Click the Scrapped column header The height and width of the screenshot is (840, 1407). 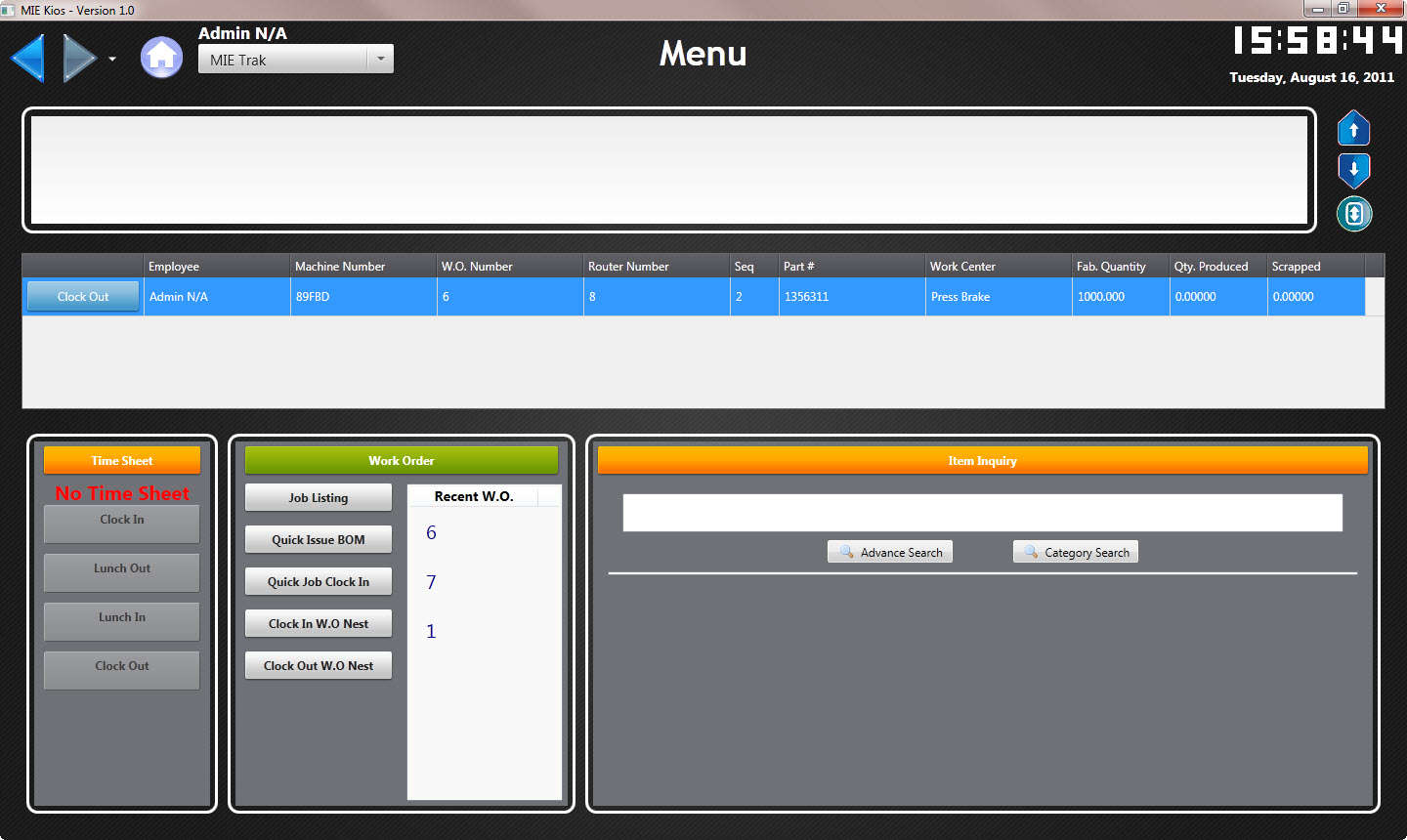(x=1316, y=266)
